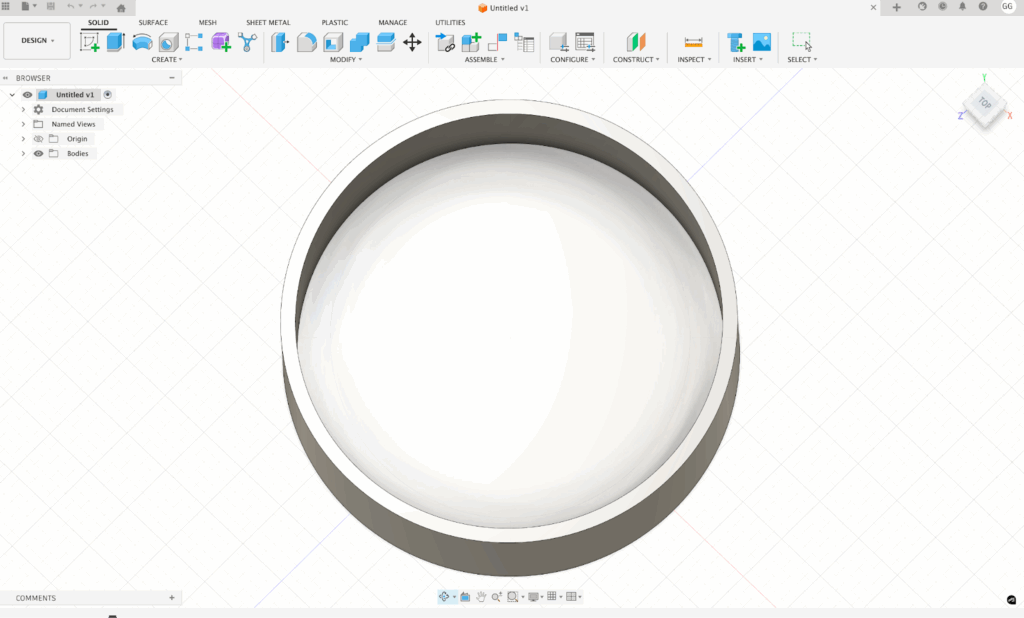The width and height of the screenshot is (1024, 618).
Task: Show the Origin folder with eye icon
Action: [x=38, y=139]
